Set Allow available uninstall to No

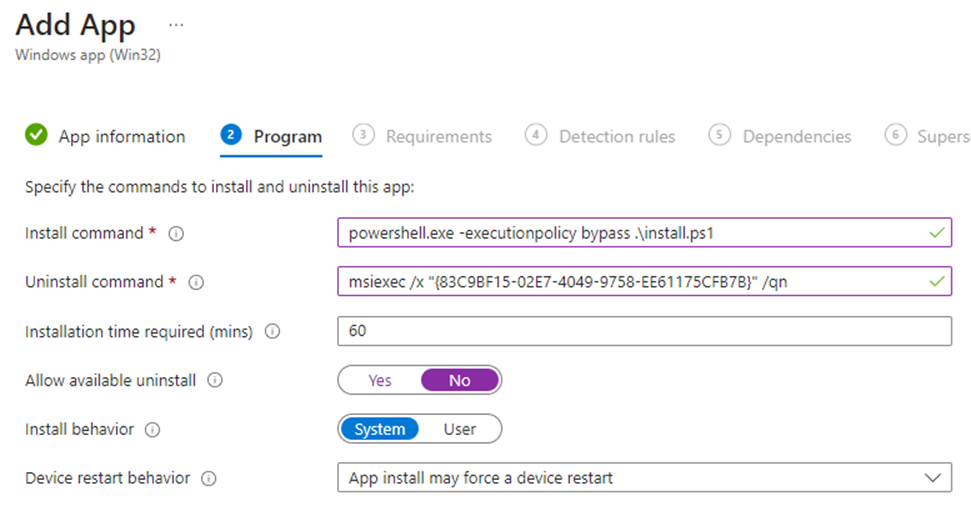459,381
